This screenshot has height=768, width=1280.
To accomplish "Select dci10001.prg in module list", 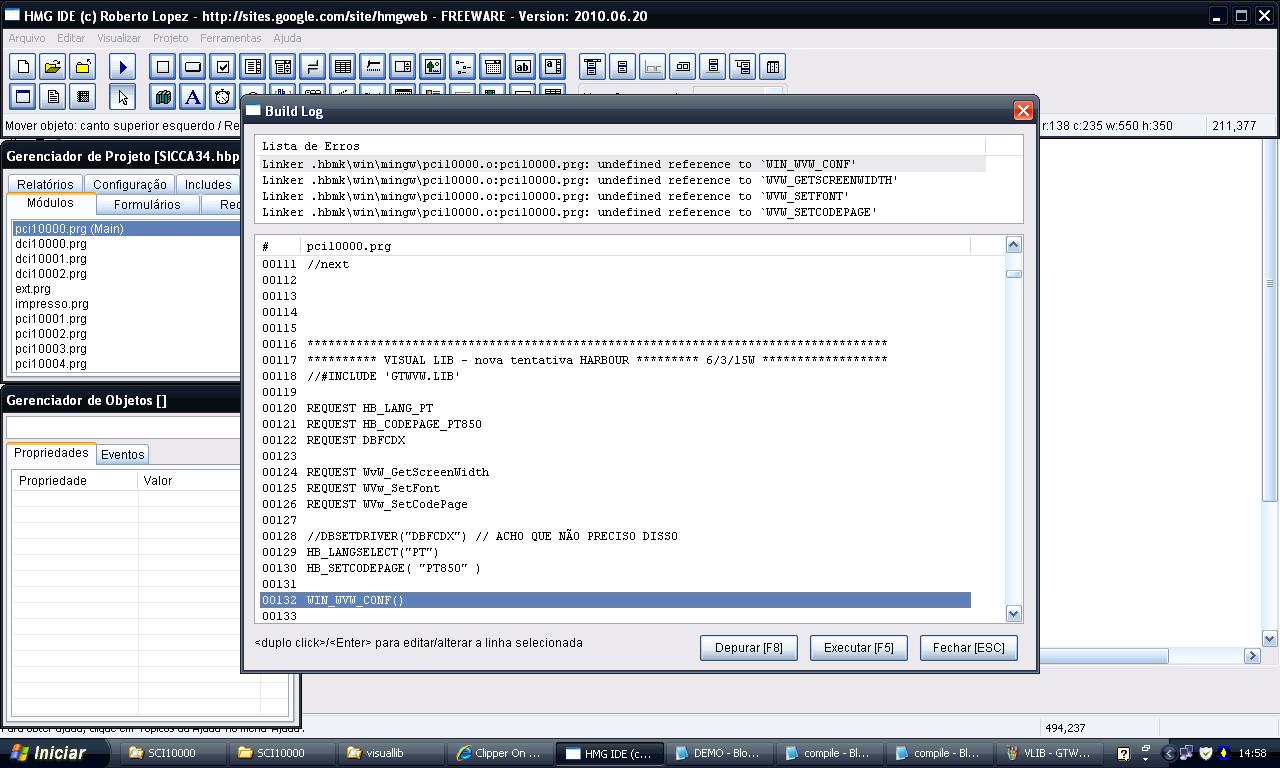I will [51, 259].
